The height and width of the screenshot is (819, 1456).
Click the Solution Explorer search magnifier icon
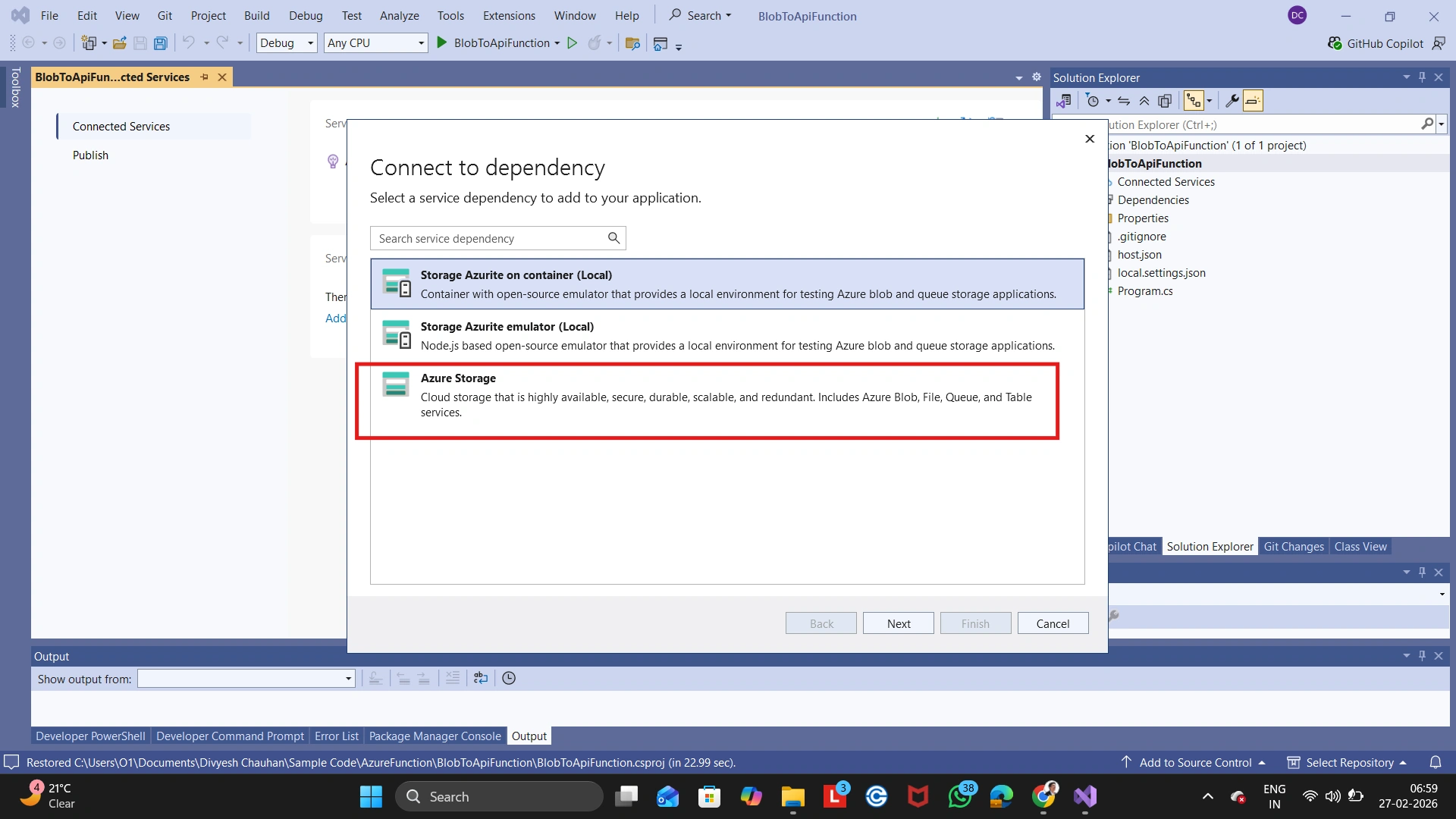(x=1427, y=124)
